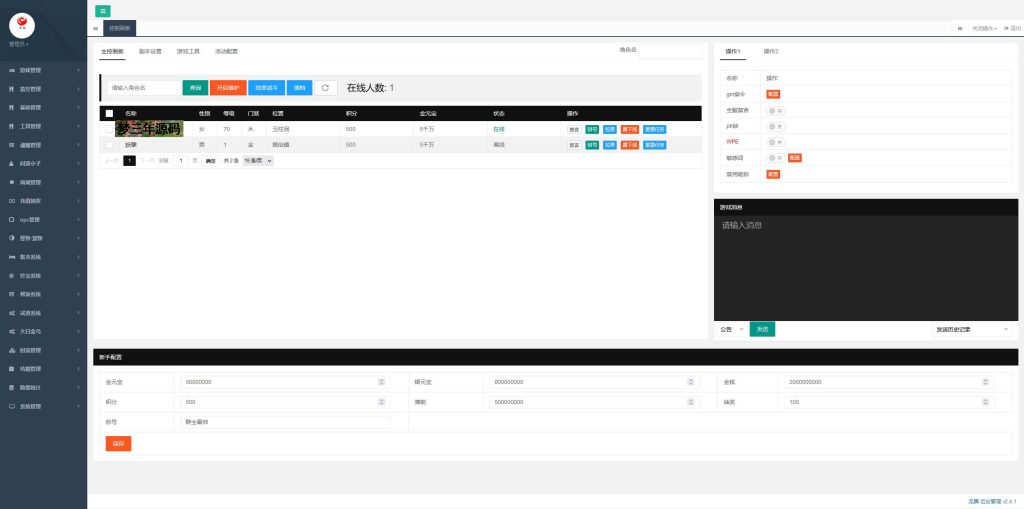
Task: Click the orange 开启维护 button
Action: (x=228, y=88)
